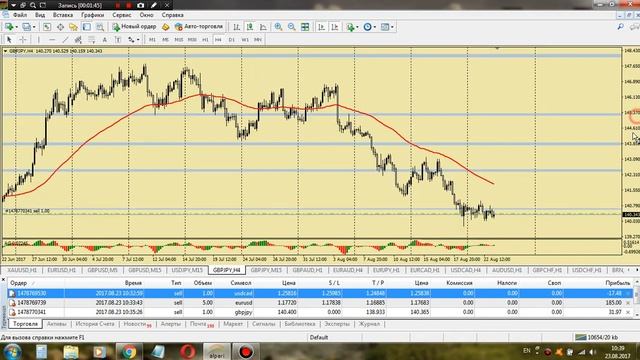Select the equidistant channel tool
The image size is (640, 360).
[78, 40]
